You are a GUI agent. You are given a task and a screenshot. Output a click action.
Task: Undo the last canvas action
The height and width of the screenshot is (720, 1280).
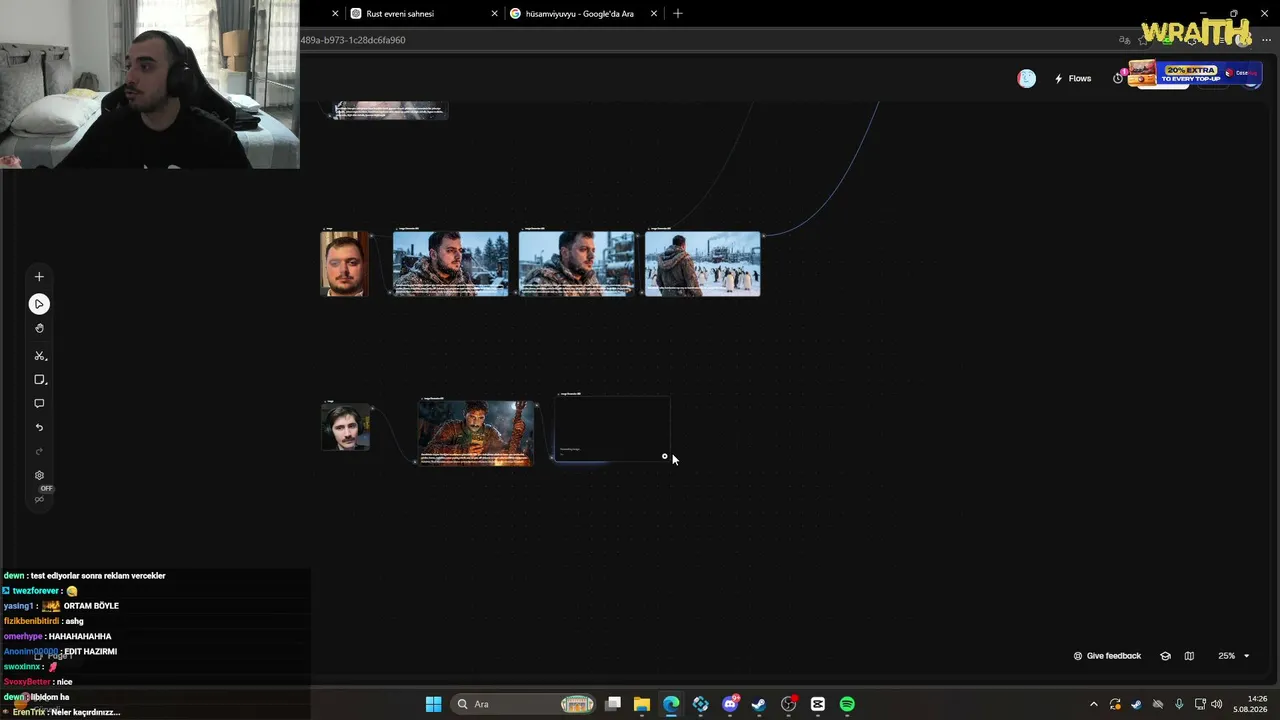tap(39, 428)
